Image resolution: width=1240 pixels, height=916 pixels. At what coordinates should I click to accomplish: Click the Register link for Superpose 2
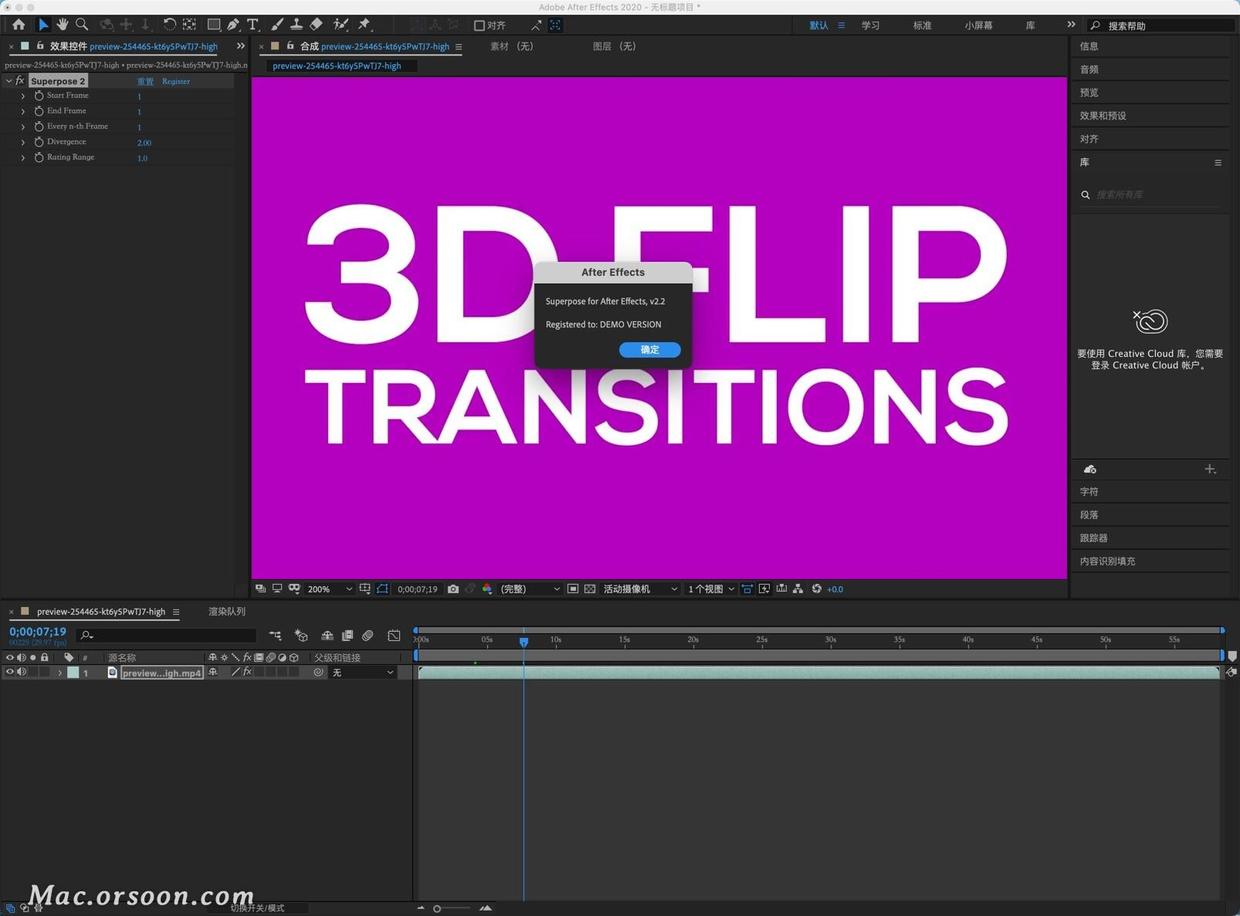176,81
